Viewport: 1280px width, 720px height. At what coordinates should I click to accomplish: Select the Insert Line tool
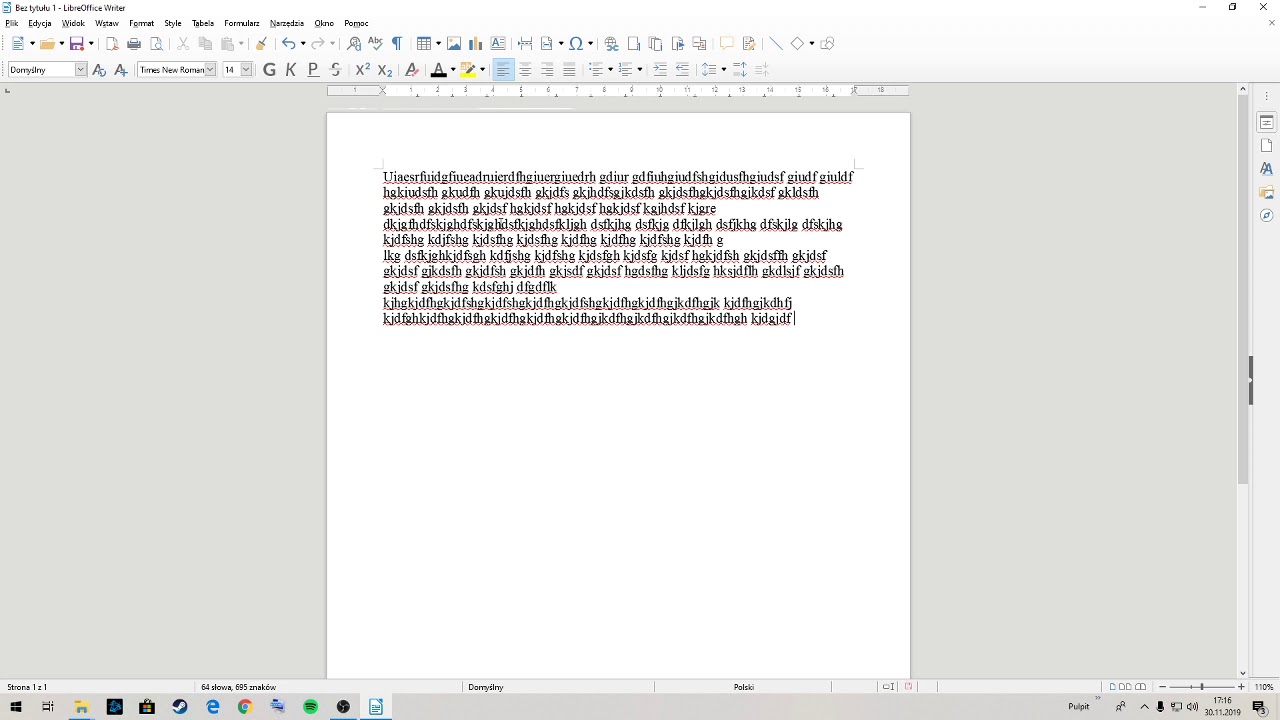[x=775, y=44]
